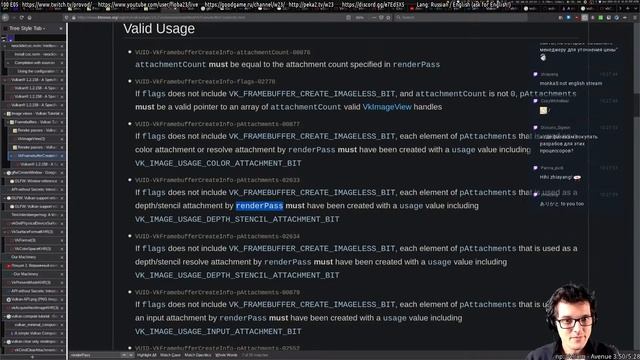Click the green extension icon in toolbar

tap(600, 18)
